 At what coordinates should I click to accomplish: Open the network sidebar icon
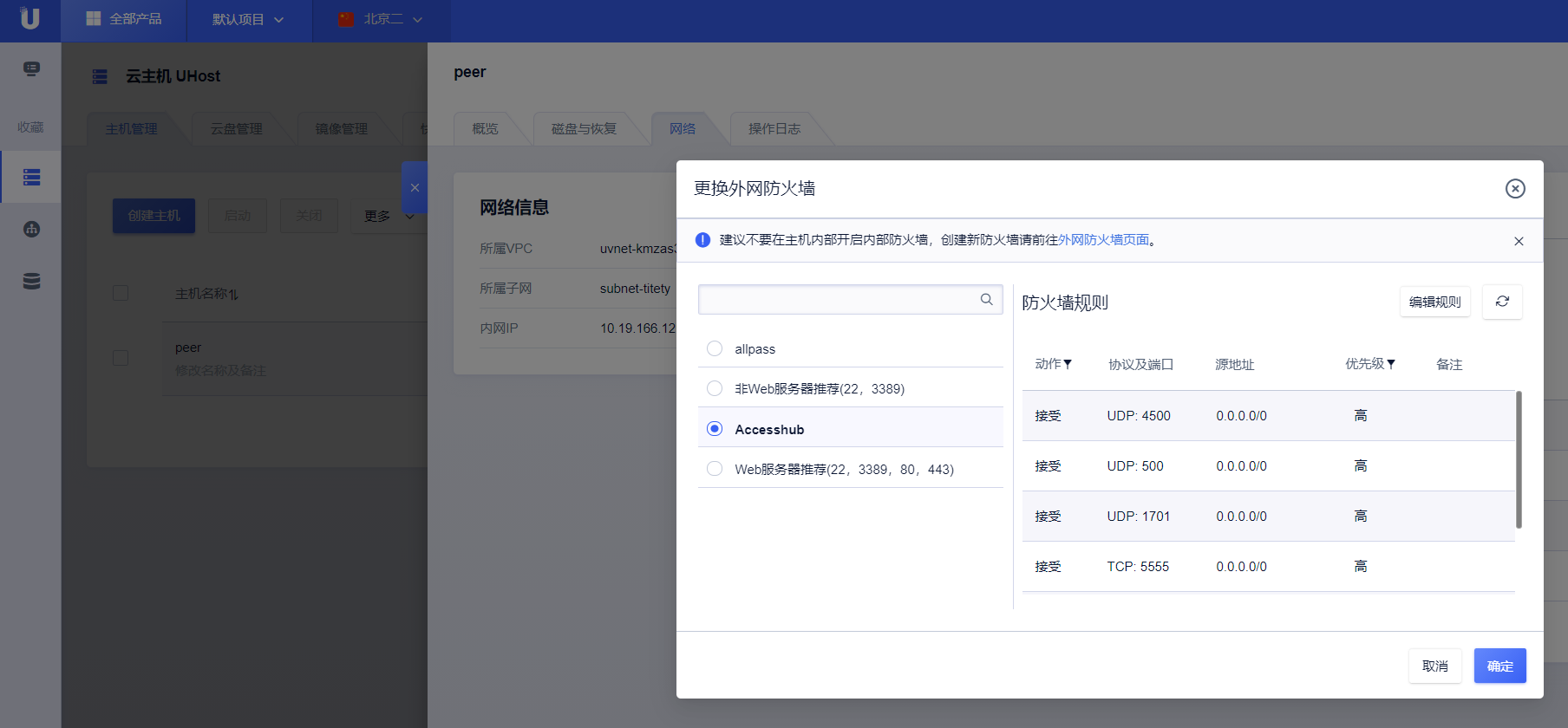point(31,229)
